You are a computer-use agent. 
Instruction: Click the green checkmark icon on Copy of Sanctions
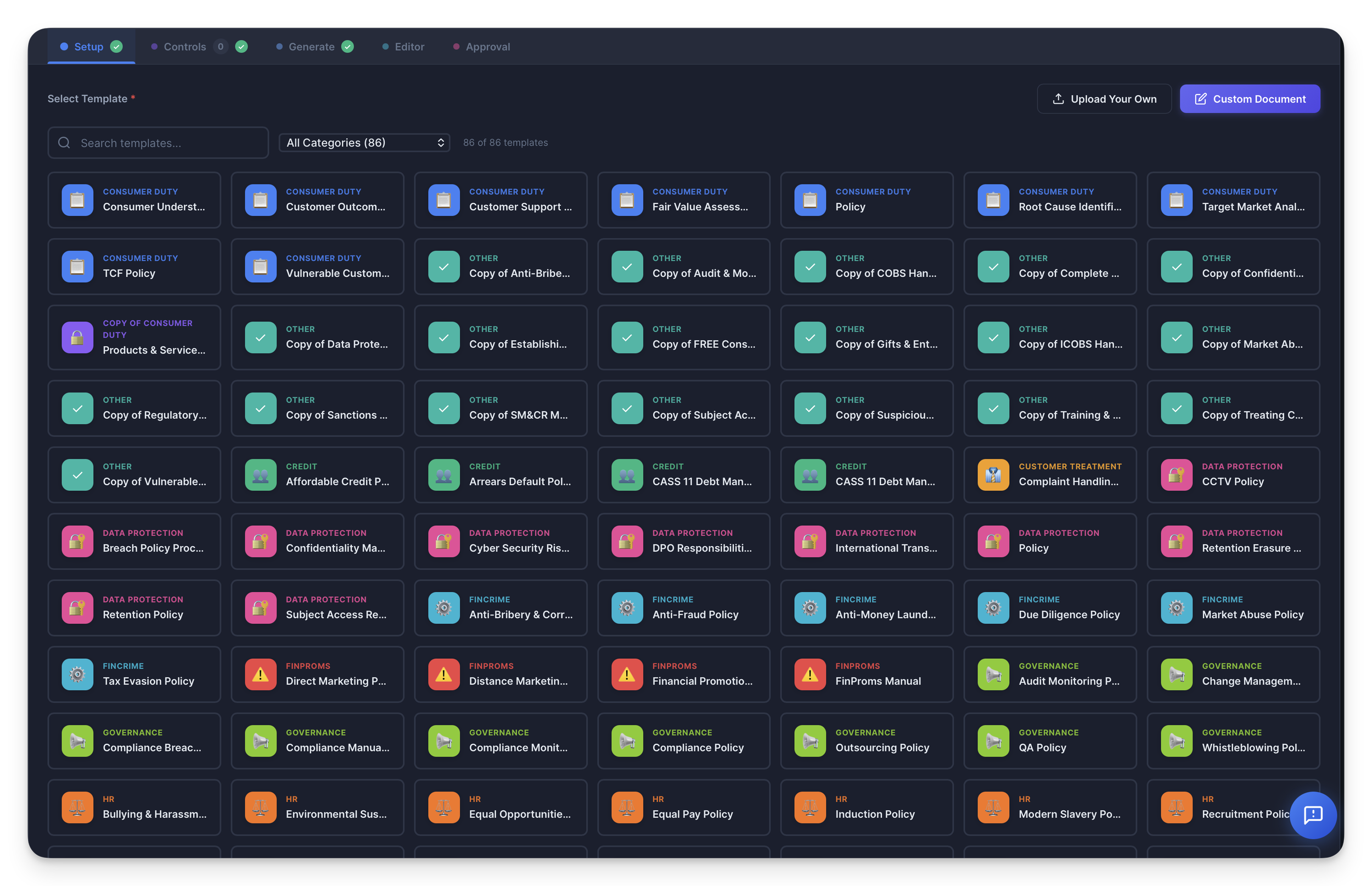[x=261, y=408]
